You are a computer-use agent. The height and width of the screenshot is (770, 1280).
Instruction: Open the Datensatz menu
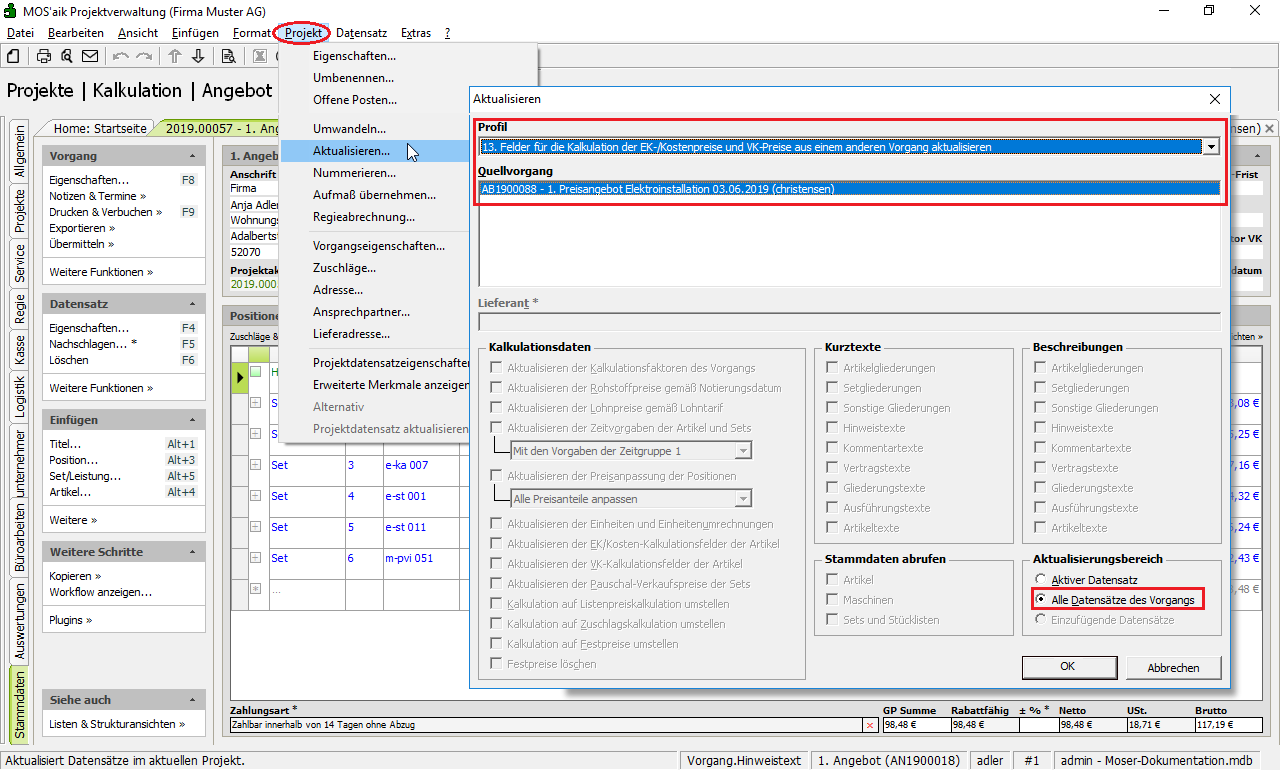(x=361, y=33)
